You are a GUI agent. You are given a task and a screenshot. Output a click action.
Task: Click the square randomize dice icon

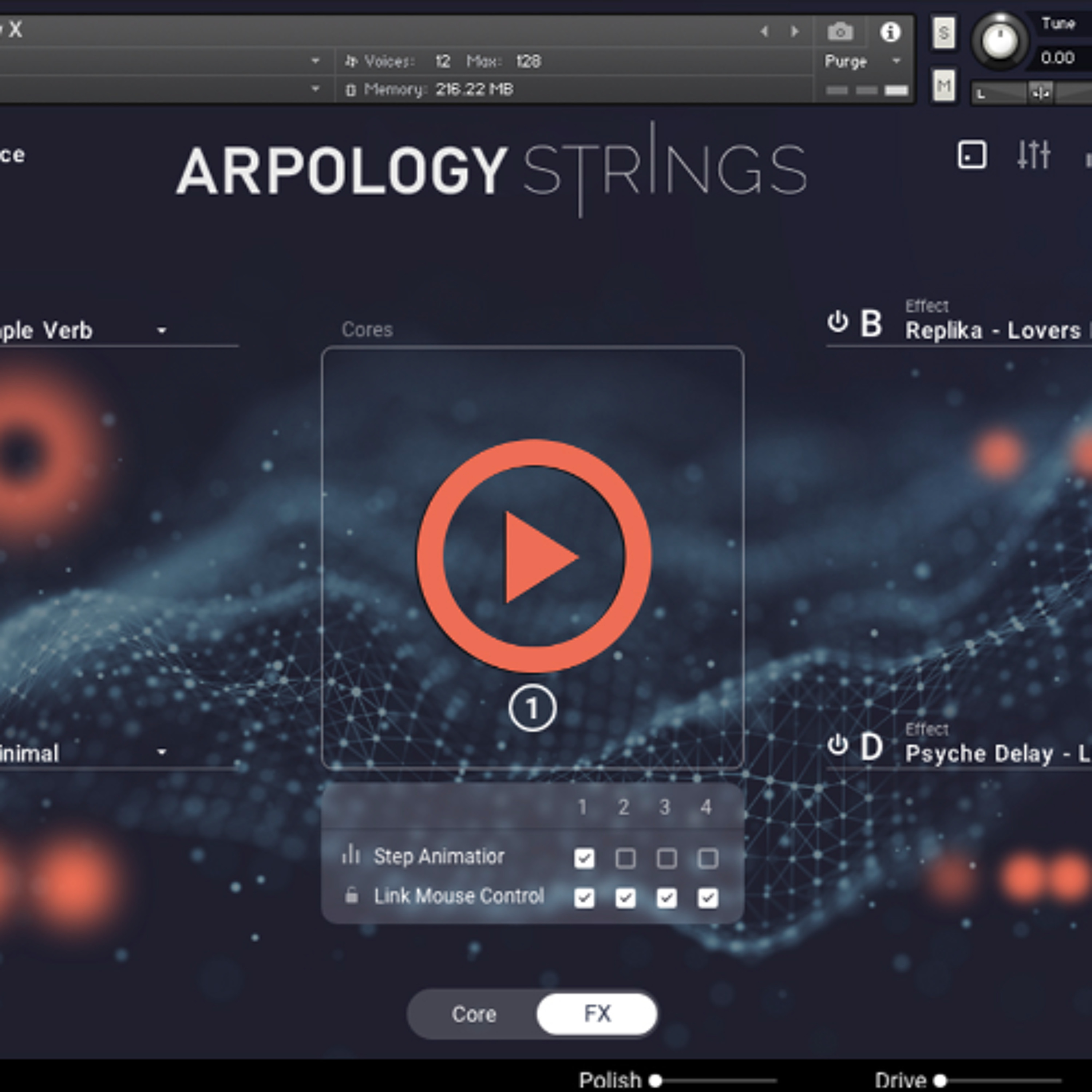pyautogui.click(x=972, y=155)
